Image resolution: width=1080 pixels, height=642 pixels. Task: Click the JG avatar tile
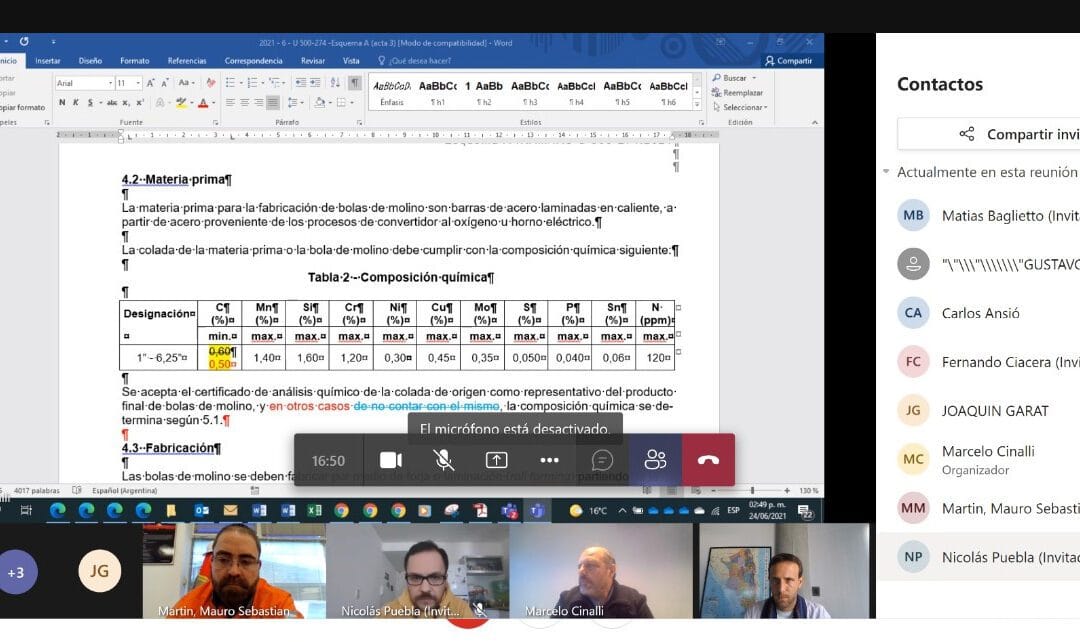click(99, 570)
